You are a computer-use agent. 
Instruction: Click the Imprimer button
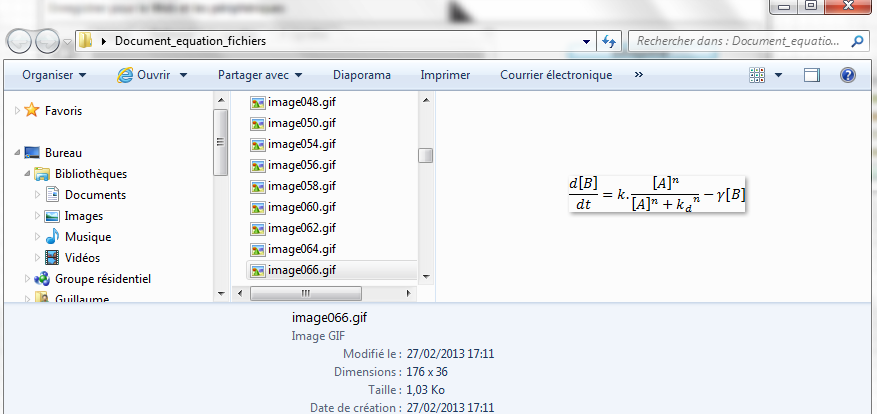click(x=445, y=75)
